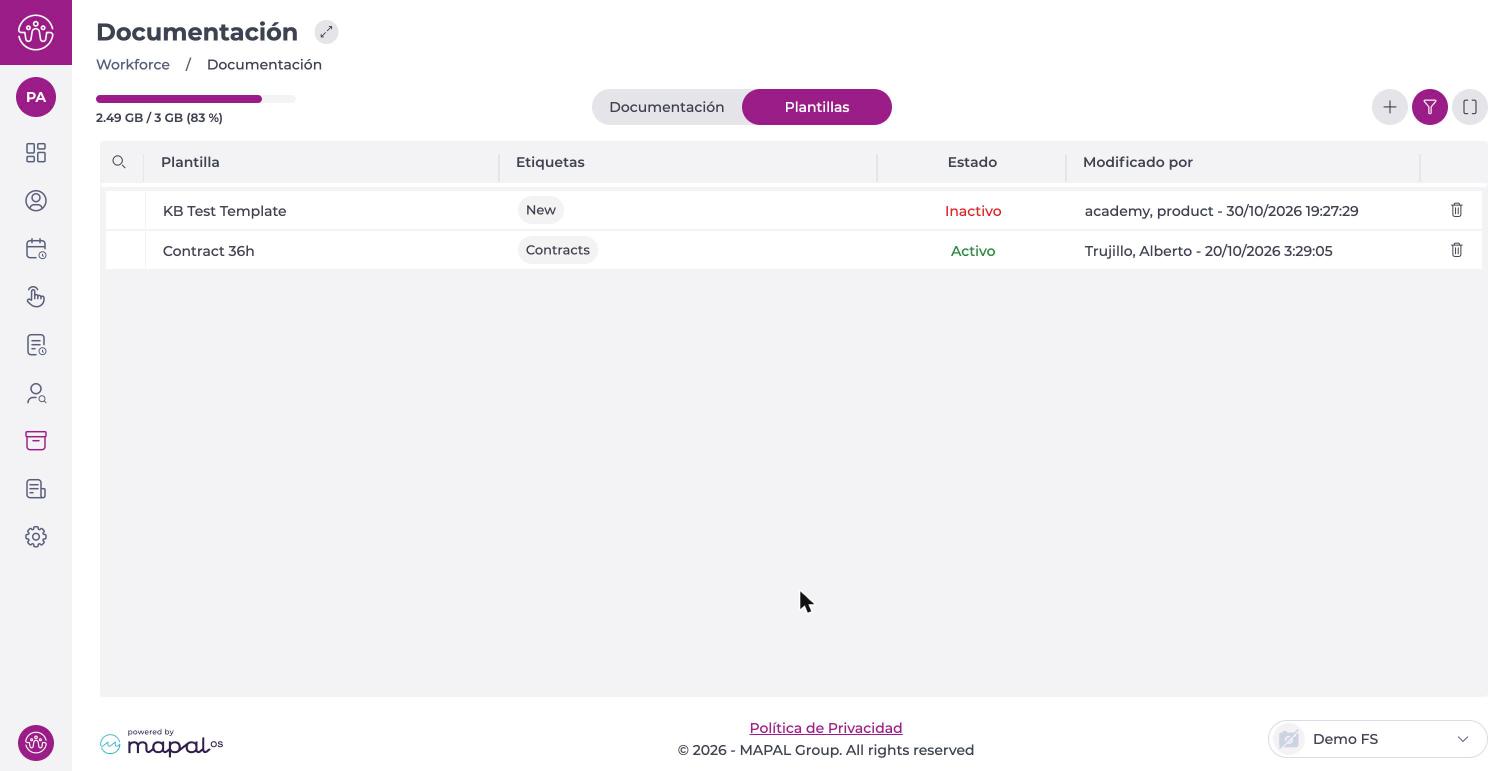Click the Activo status text
Screen dimensions: 1512x771
[x=973, y=251]
